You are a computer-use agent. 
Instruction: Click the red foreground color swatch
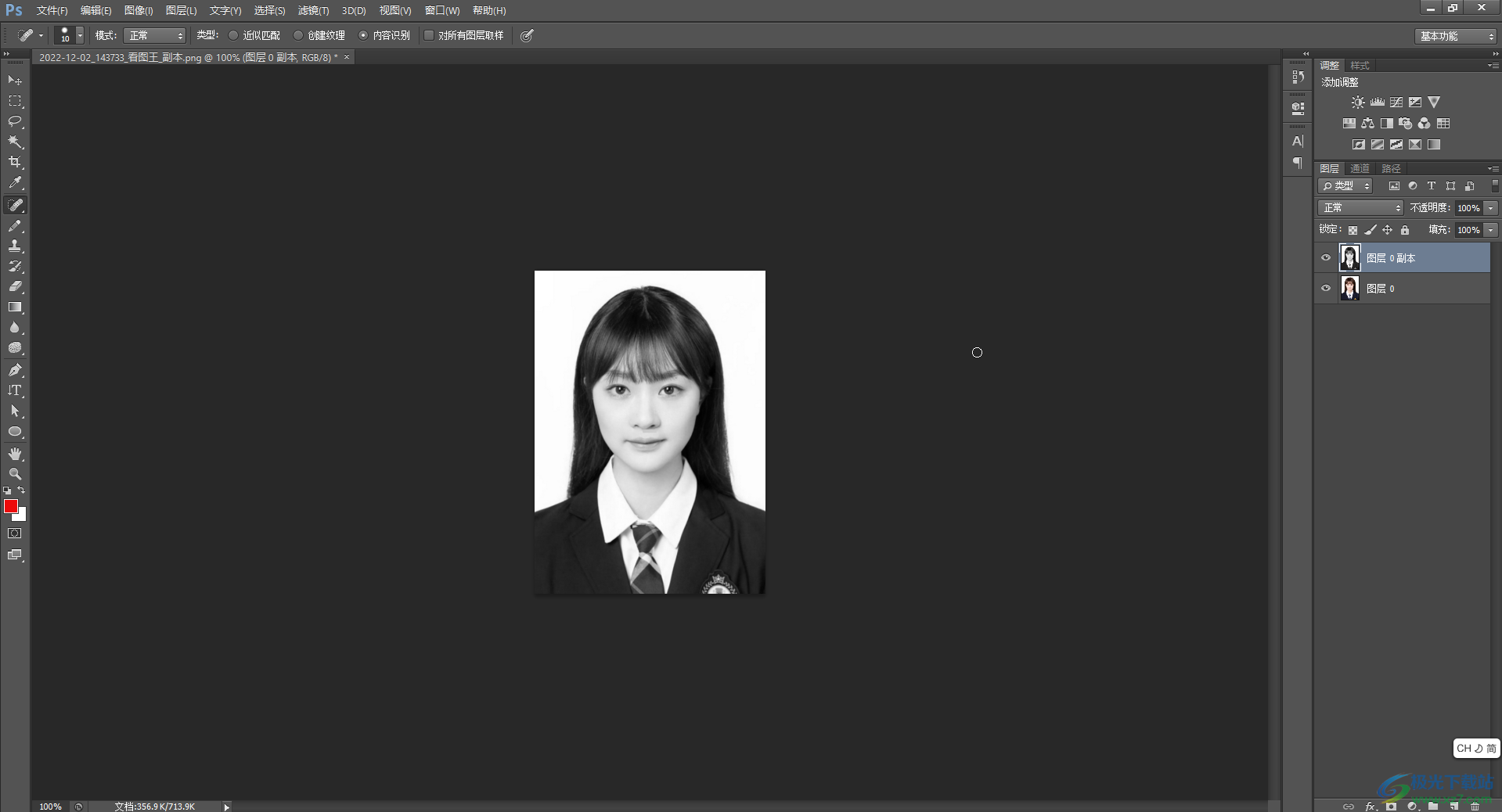coord(10,506)
